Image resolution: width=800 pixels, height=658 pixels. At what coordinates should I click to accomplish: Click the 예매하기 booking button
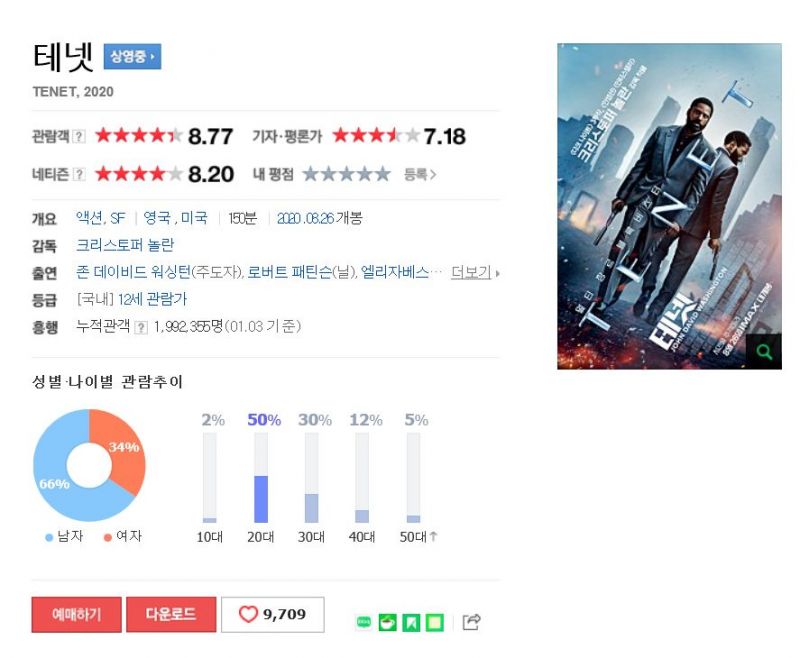(77, 614)
